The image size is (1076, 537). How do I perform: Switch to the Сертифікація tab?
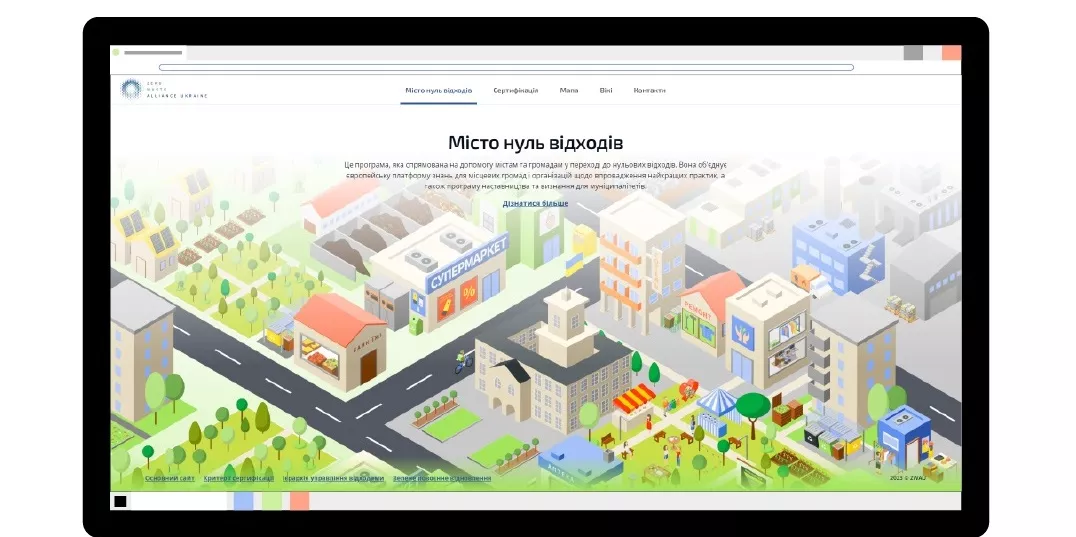[515, 90]
